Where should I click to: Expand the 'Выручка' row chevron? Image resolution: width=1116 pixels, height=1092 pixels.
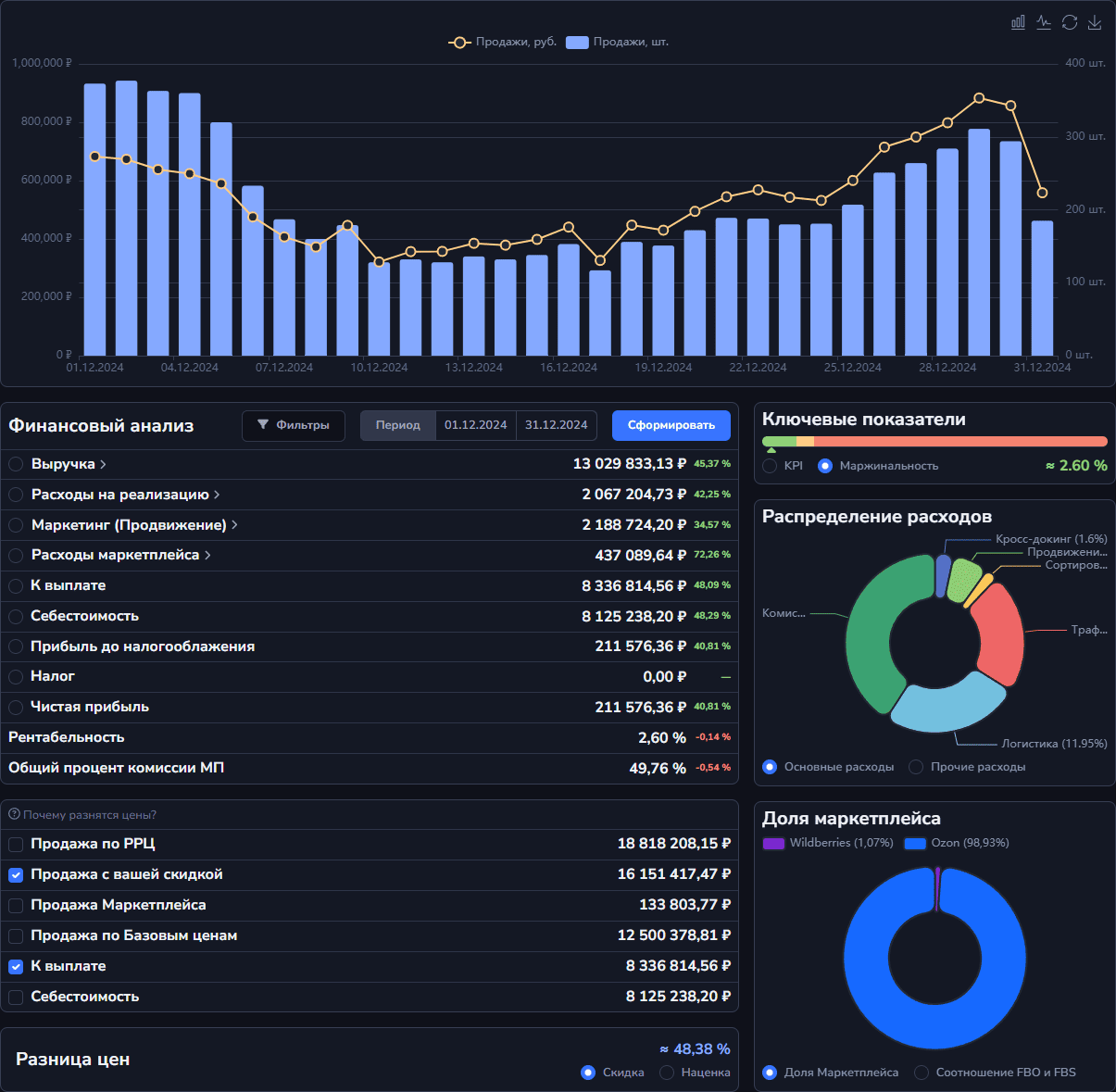[103, 464]
